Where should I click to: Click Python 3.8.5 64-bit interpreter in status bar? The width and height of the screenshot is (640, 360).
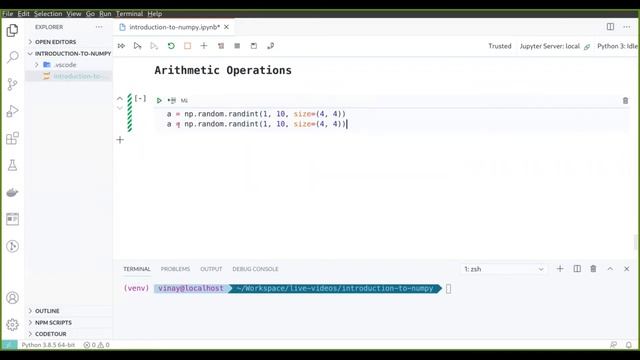[48, 345]
